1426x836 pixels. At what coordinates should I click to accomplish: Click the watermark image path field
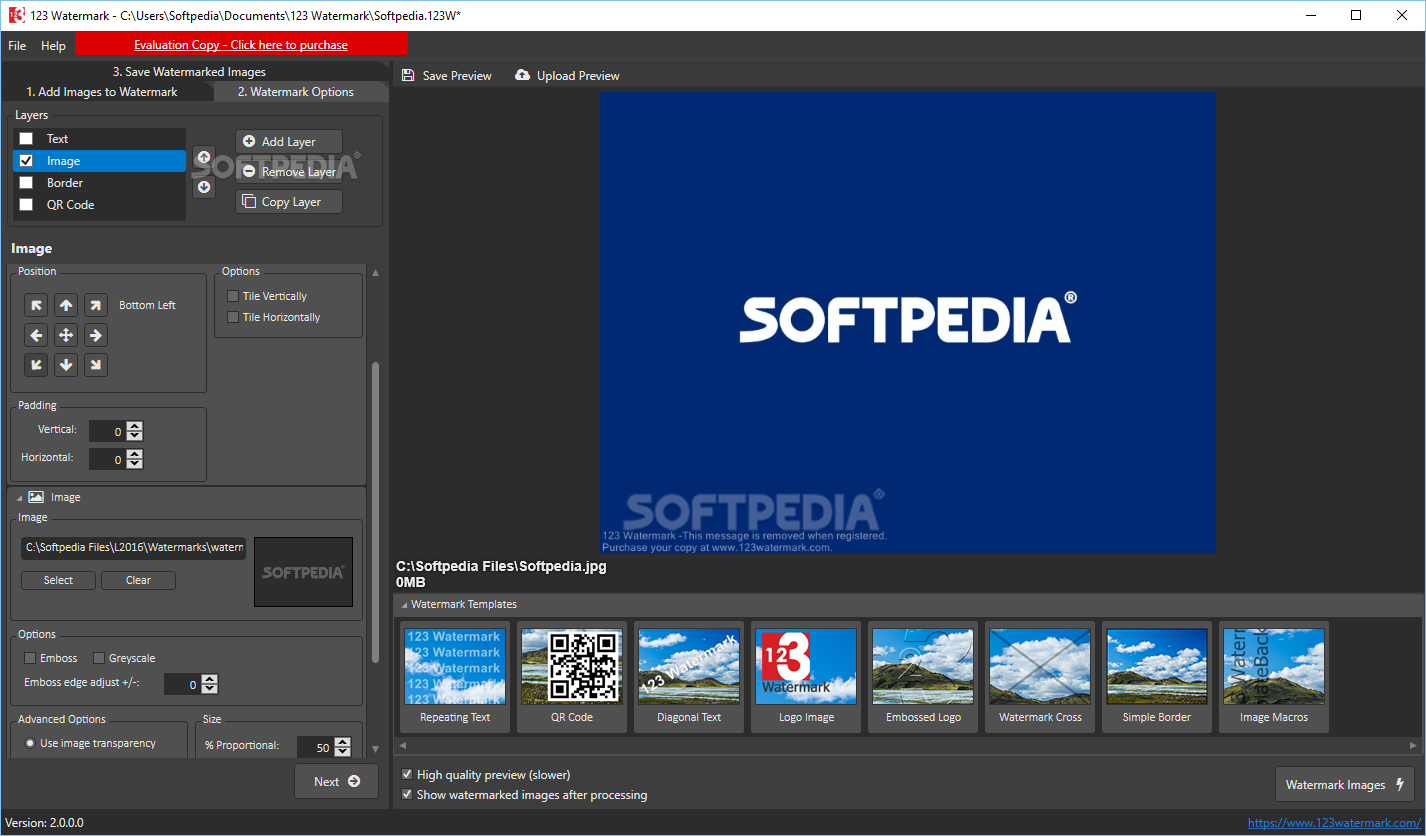[133, 547]
